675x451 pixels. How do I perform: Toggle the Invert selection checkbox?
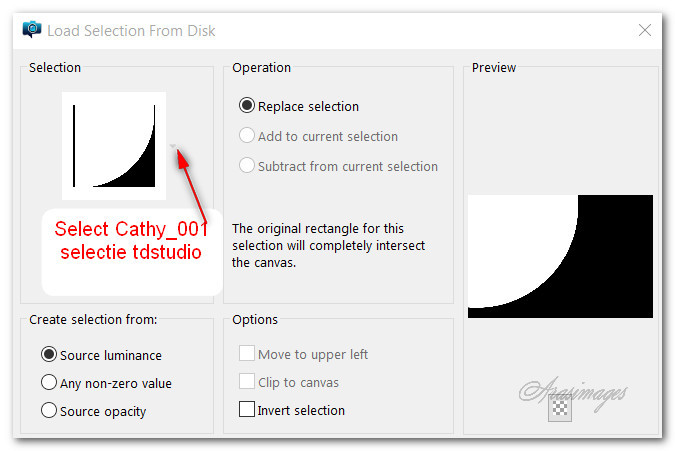coord(247,409)
